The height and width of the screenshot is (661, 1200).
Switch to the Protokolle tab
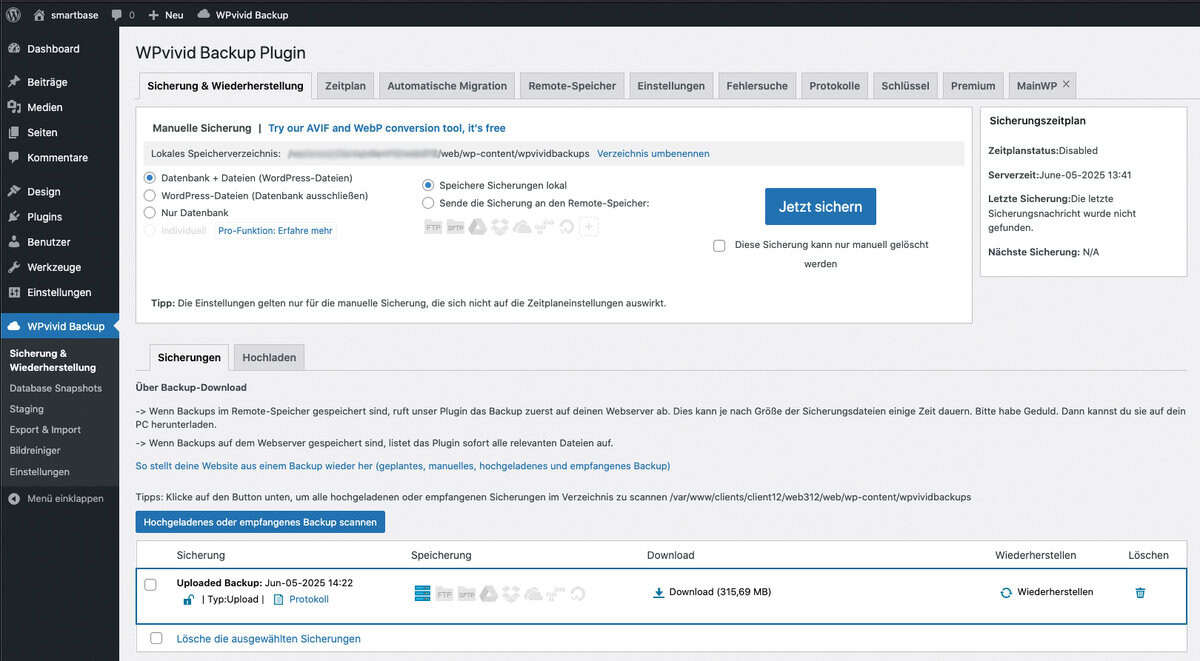click(x=835, y=86)
